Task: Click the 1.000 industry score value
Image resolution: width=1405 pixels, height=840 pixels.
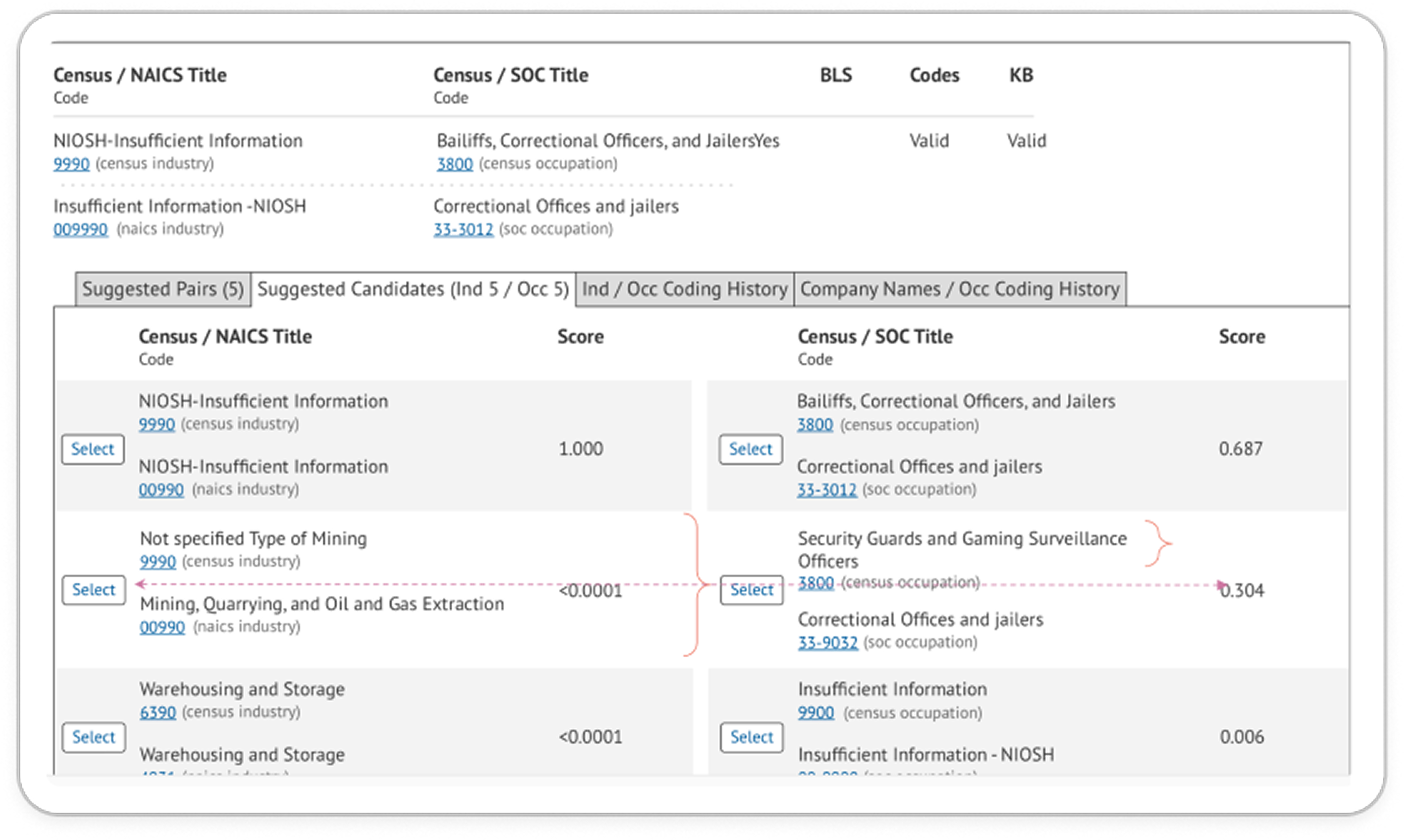Action: pos(581,449)
